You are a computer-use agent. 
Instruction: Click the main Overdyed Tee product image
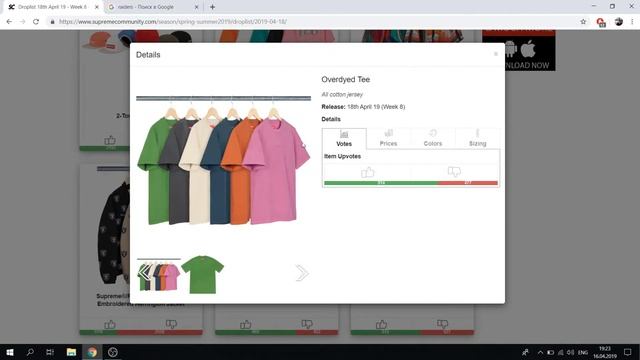tap(224, 160)
